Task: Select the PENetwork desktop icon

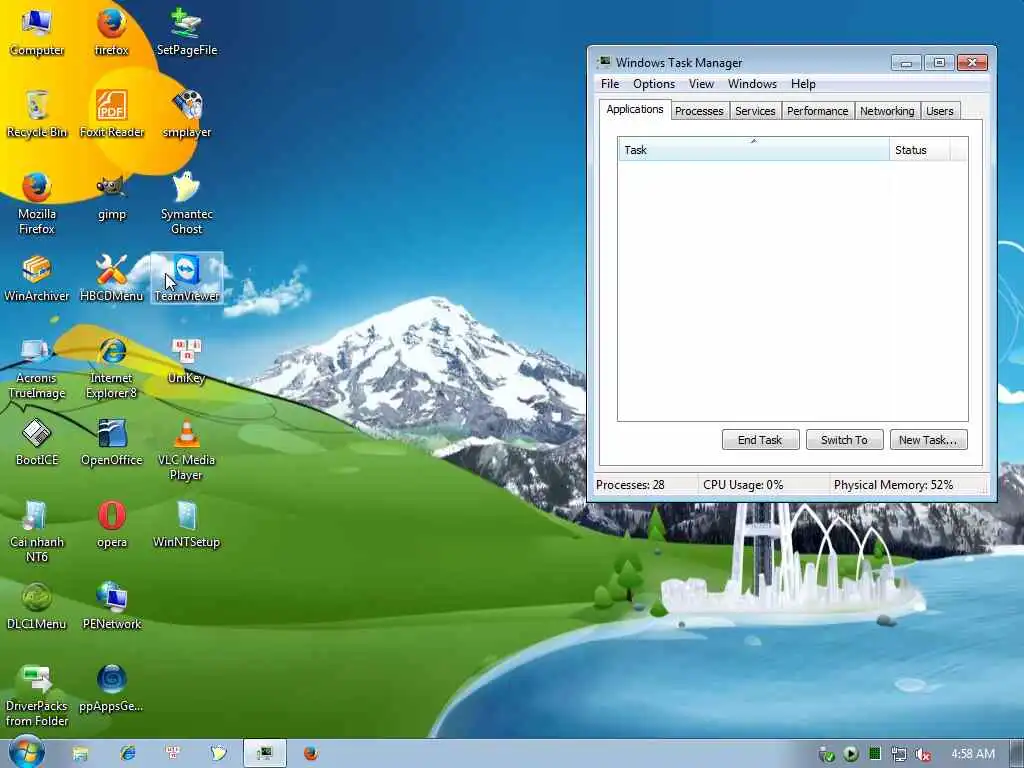Action: 112,606
